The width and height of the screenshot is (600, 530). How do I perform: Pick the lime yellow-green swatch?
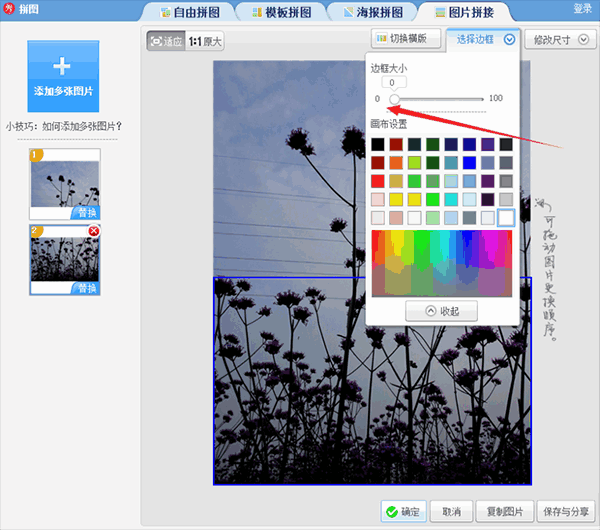(x=414, y=163)
